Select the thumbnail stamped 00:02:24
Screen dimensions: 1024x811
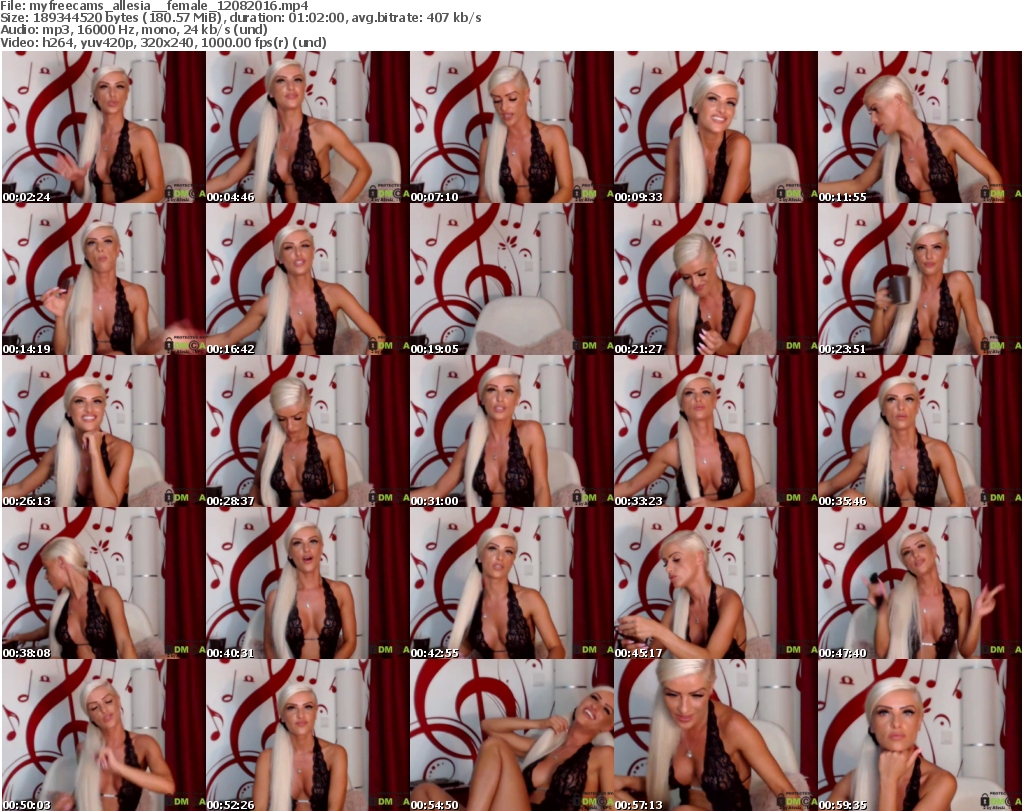tap(104, 127)
